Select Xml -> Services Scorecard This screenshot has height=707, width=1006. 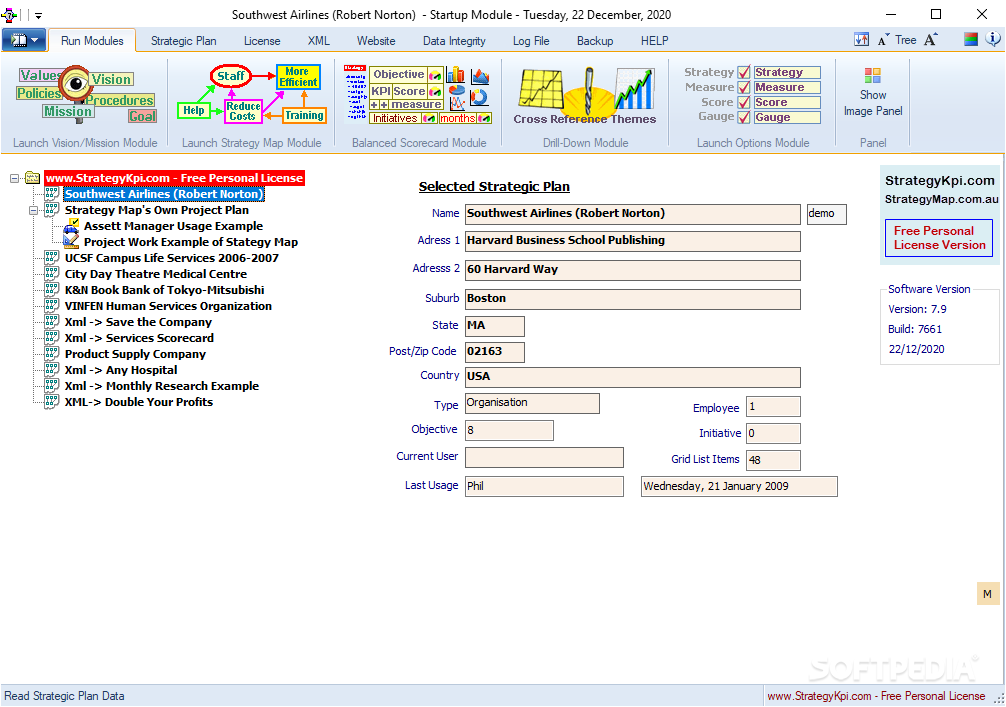point(139,338)
